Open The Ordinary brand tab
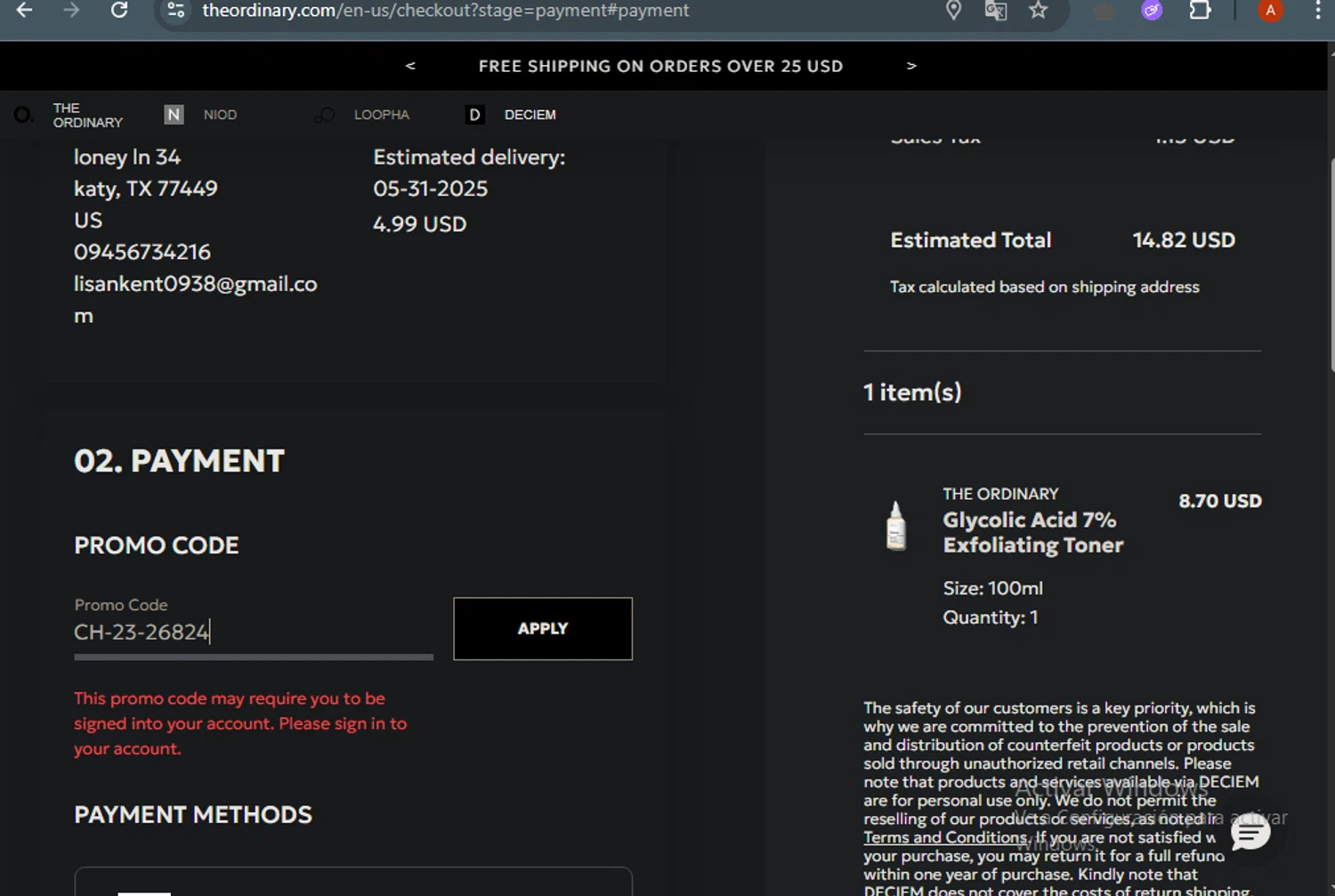The width and height of the screenshot is (1335, 896). [69, 115]
